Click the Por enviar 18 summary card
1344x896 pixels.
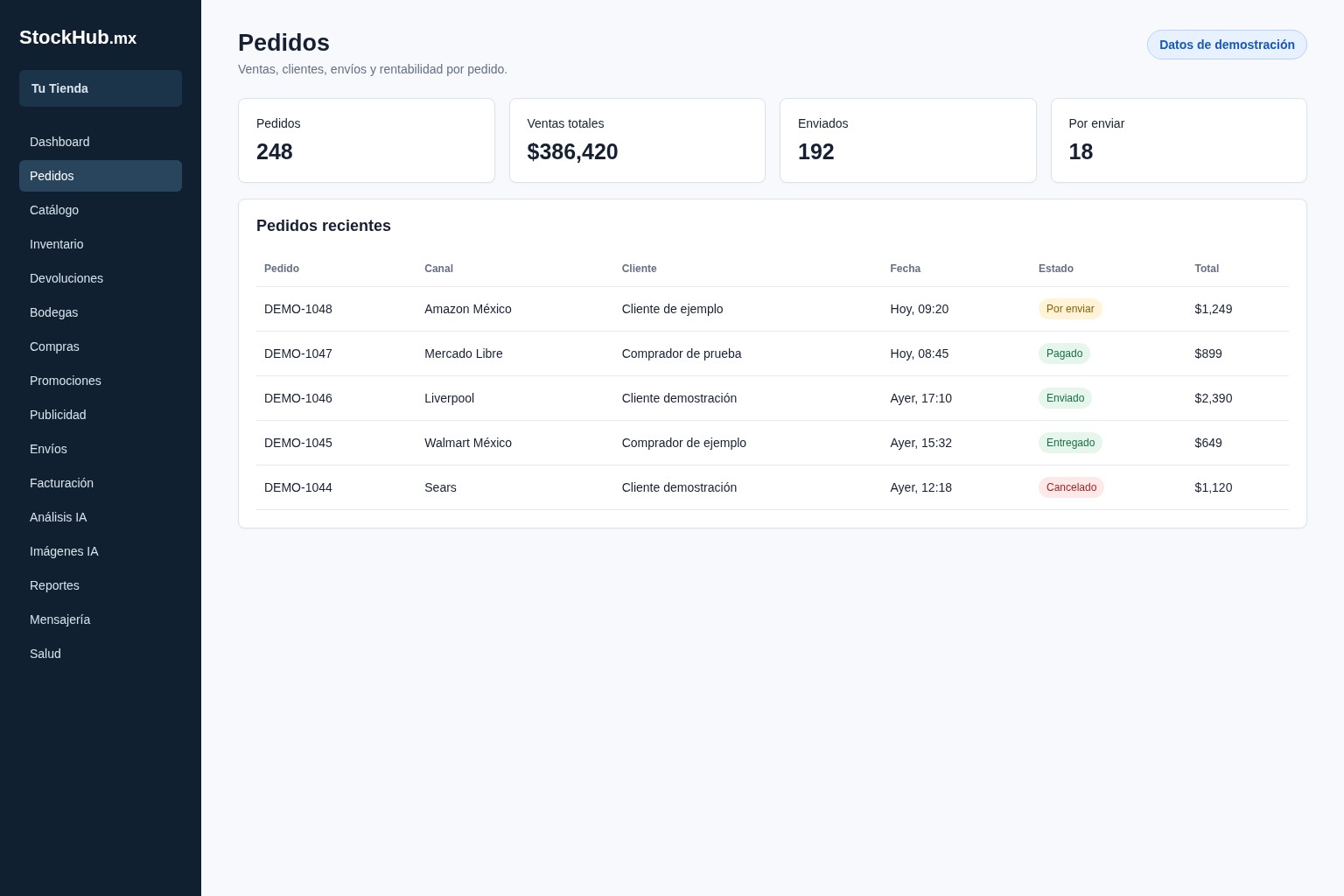tap(1179, 140)
